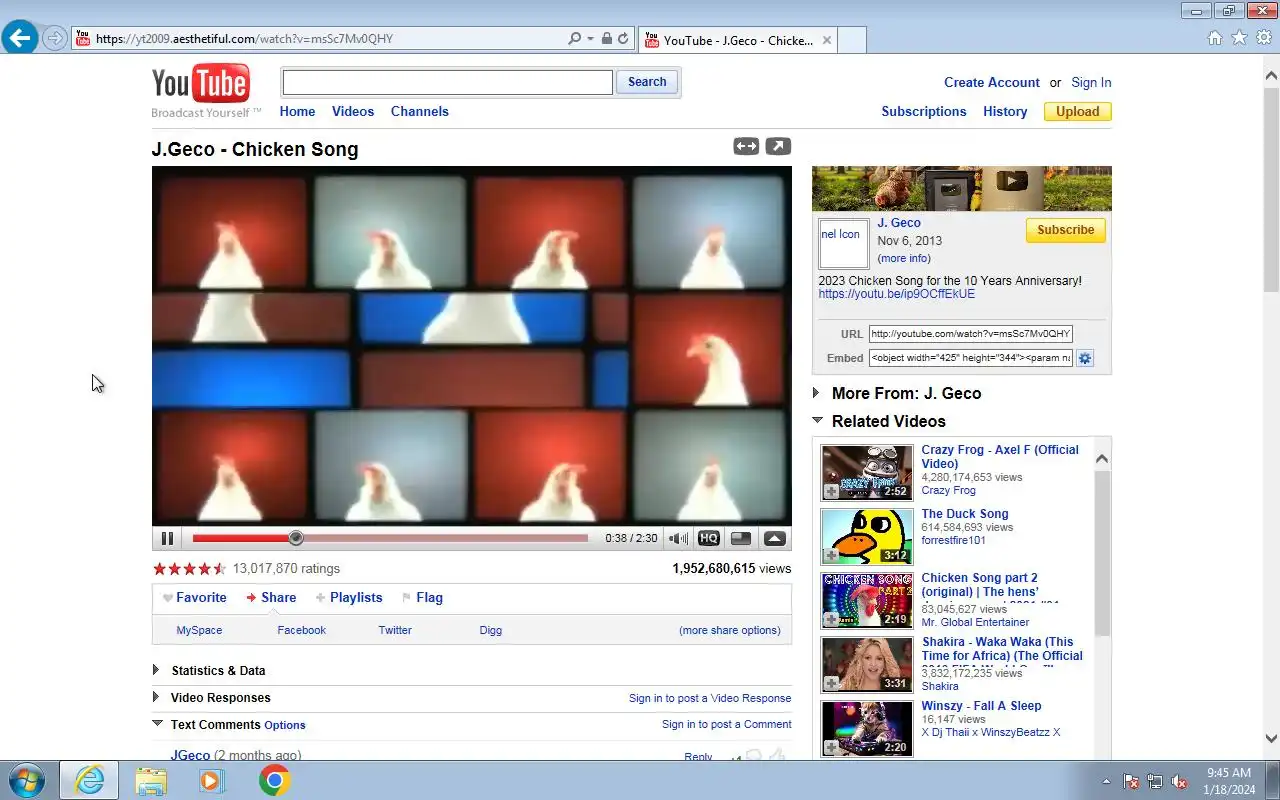Pop out the video with the arrow icon

[778, 146]
